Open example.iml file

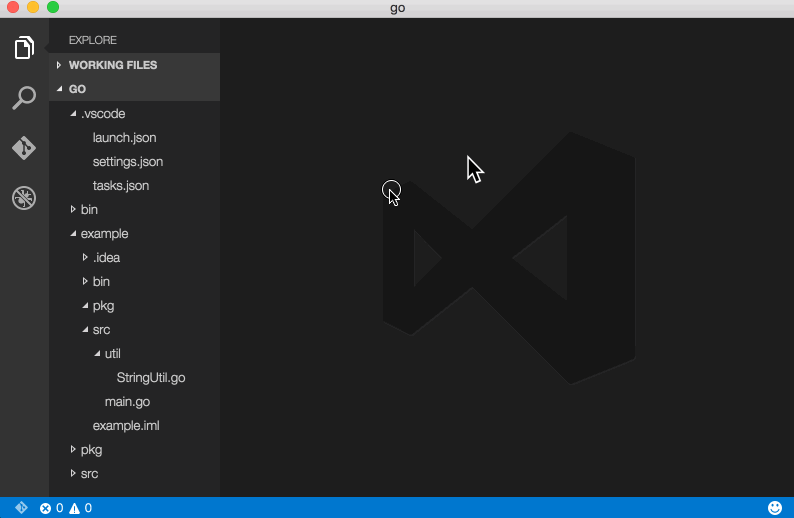point(126,425)
